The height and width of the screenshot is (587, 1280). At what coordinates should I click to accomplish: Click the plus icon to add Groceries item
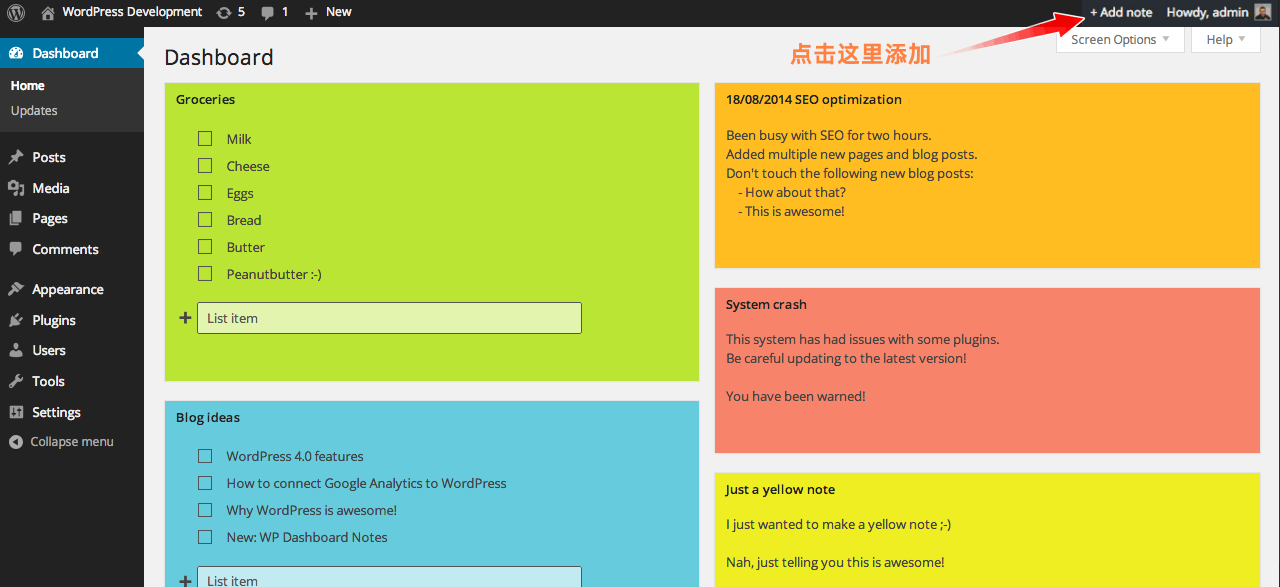coord(185,317)
